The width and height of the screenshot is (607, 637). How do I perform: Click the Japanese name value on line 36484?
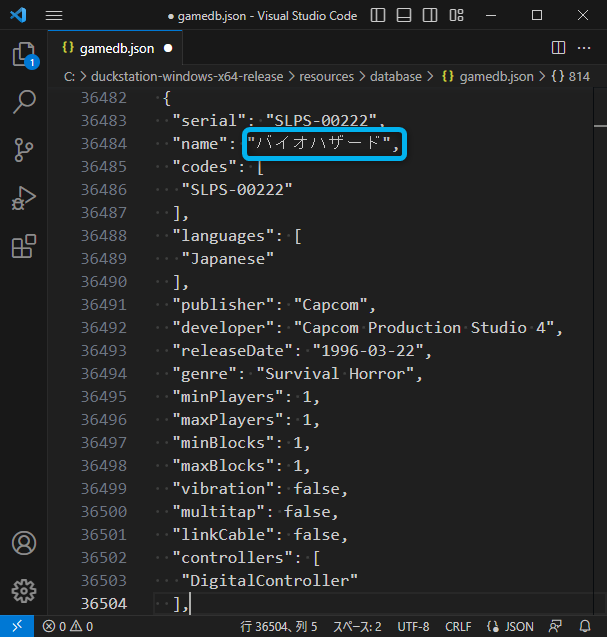coord(319,143)
